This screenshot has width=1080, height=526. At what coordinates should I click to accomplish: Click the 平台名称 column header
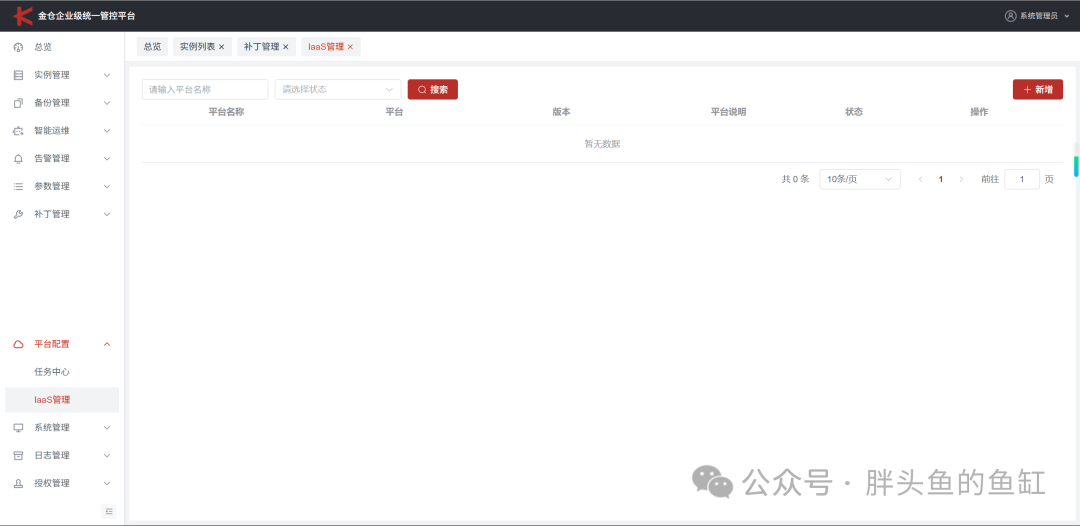point(227,112)
